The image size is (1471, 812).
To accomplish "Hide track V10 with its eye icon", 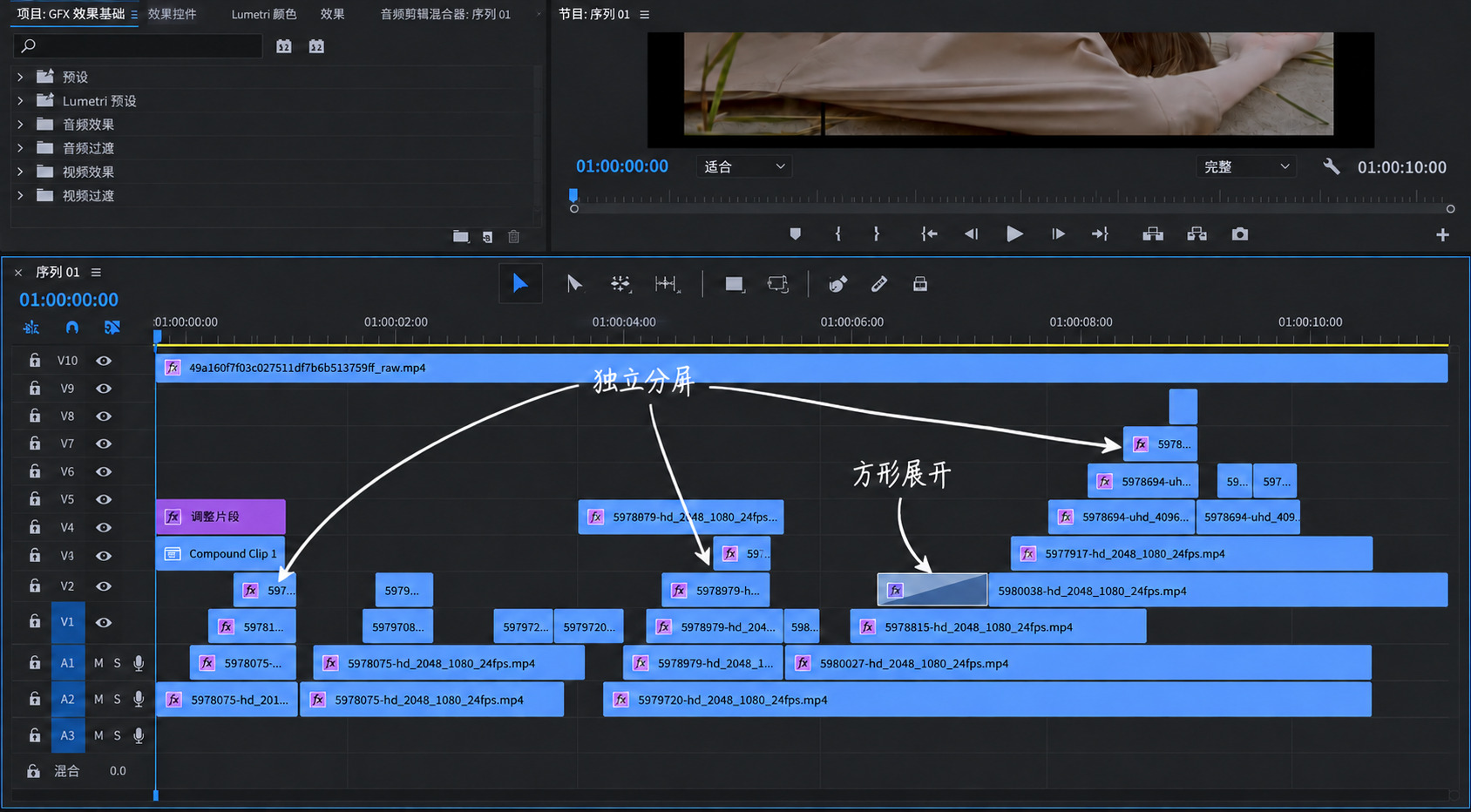I will [104, 361].
